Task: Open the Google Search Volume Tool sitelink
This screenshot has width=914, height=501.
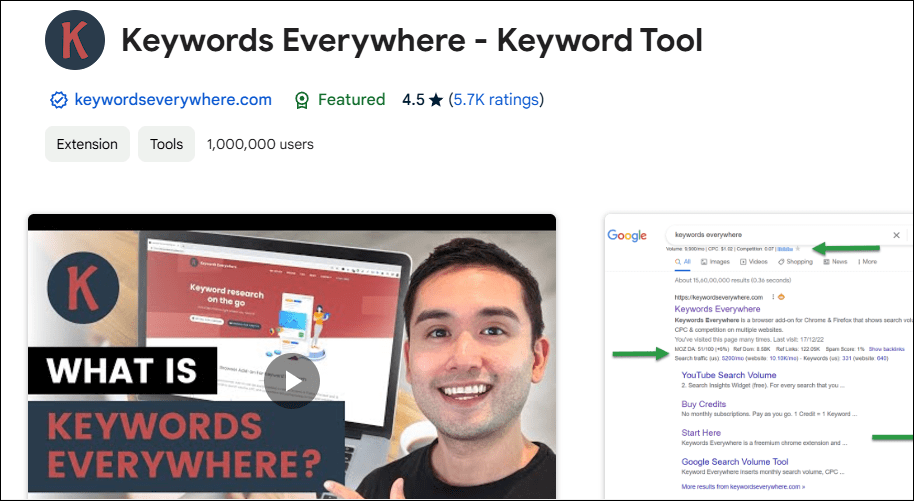Action: (734, 461)
